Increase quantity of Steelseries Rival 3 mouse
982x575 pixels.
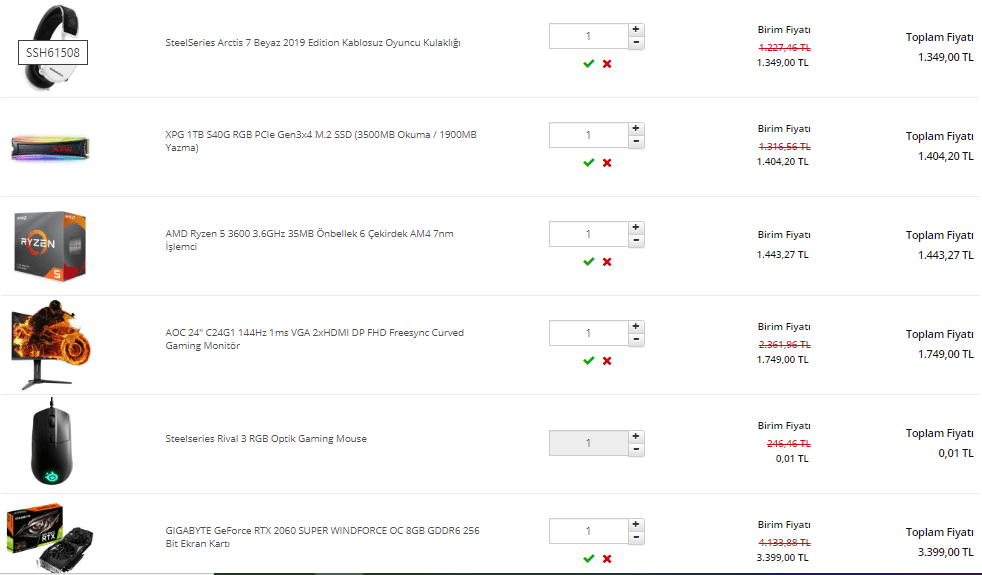(636, 437)
